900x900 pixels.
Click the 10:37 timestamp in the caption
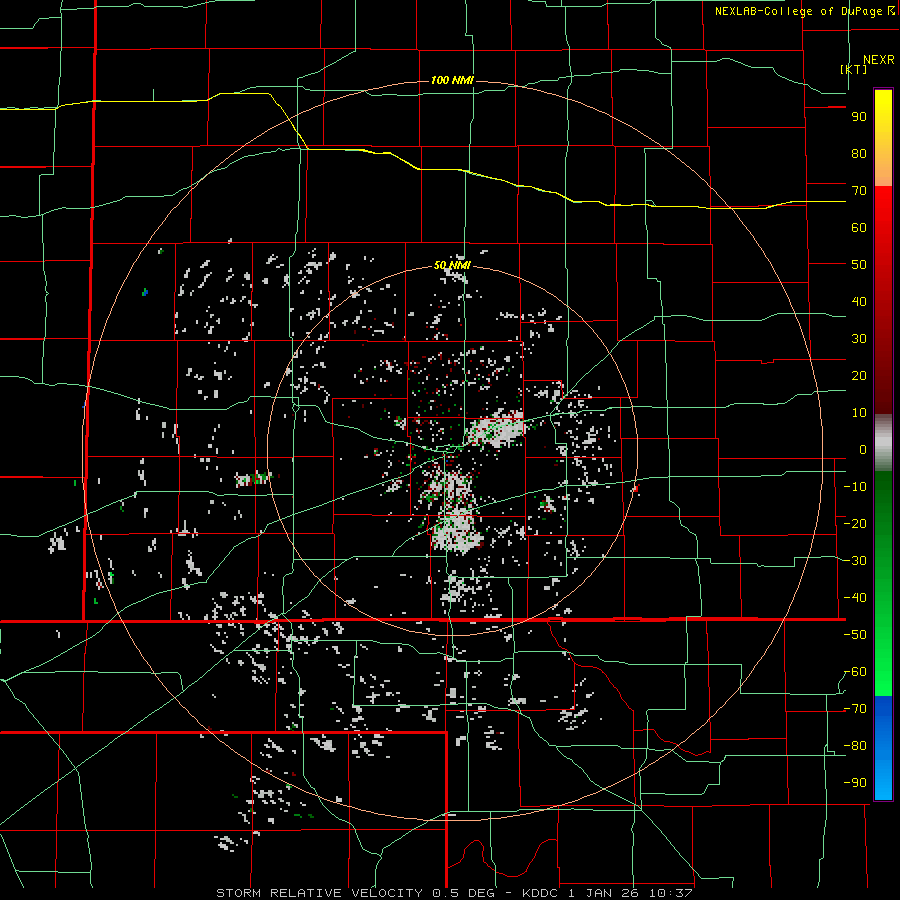coord(671,893)
